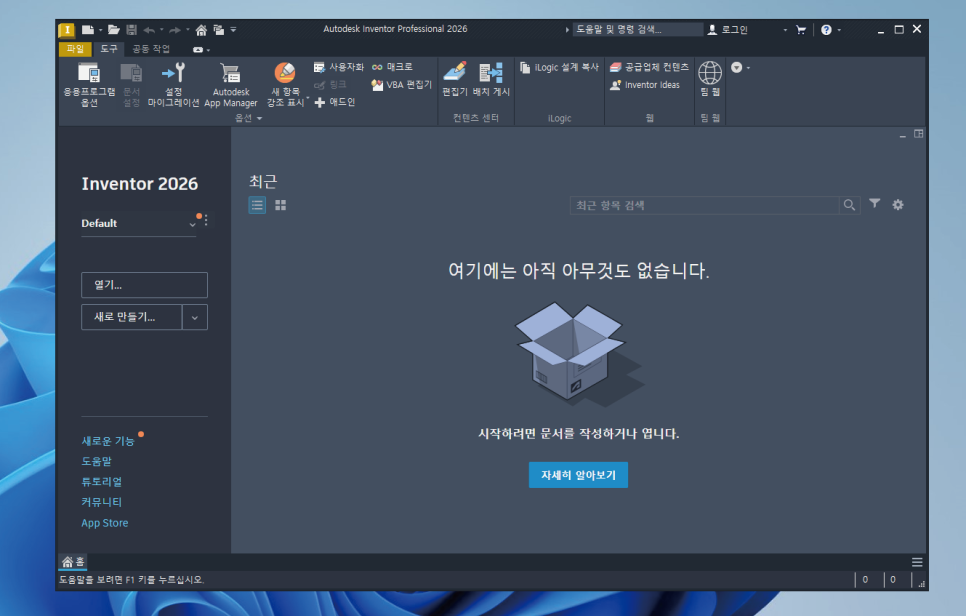Expand the 새로 만들기 template dropdown arrow

point(195,317)
